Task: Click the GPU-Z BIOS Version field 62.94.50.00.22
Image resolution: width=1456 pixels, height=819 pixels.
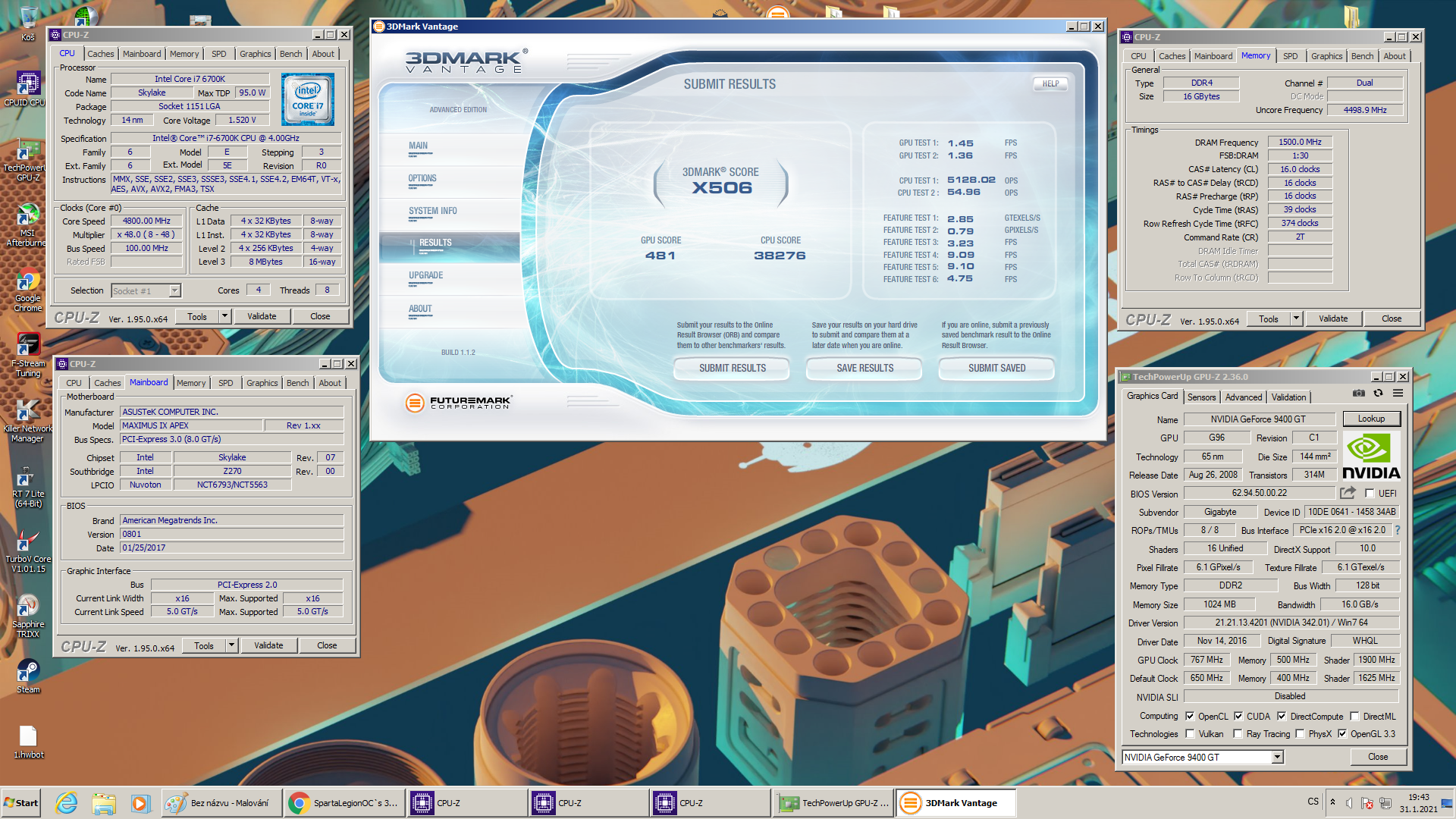Action: click(1260, 493)
